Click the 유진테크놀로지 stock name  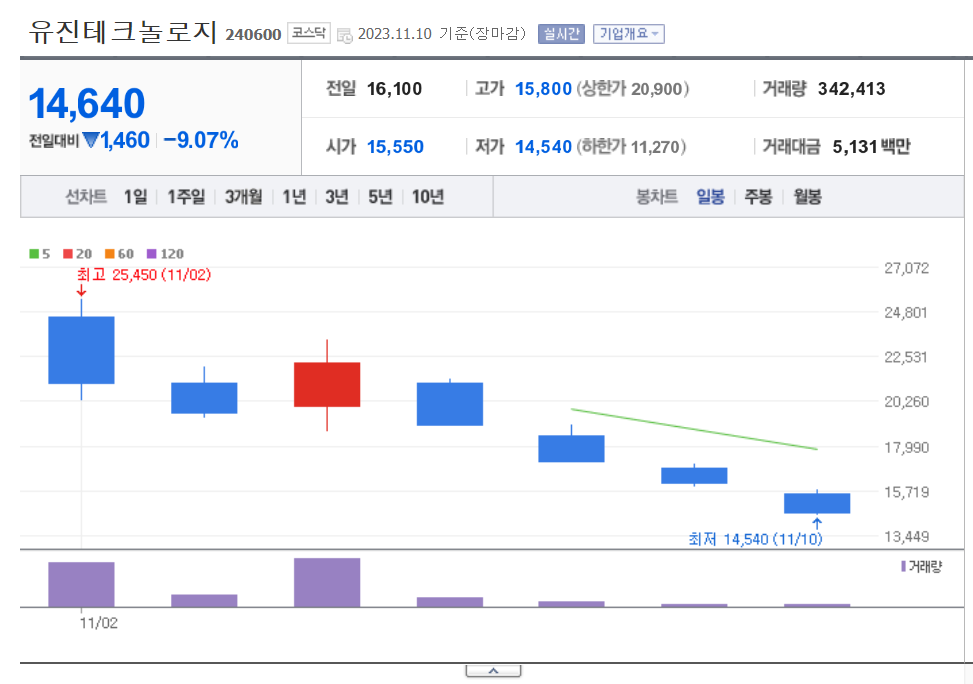(123, 31)
